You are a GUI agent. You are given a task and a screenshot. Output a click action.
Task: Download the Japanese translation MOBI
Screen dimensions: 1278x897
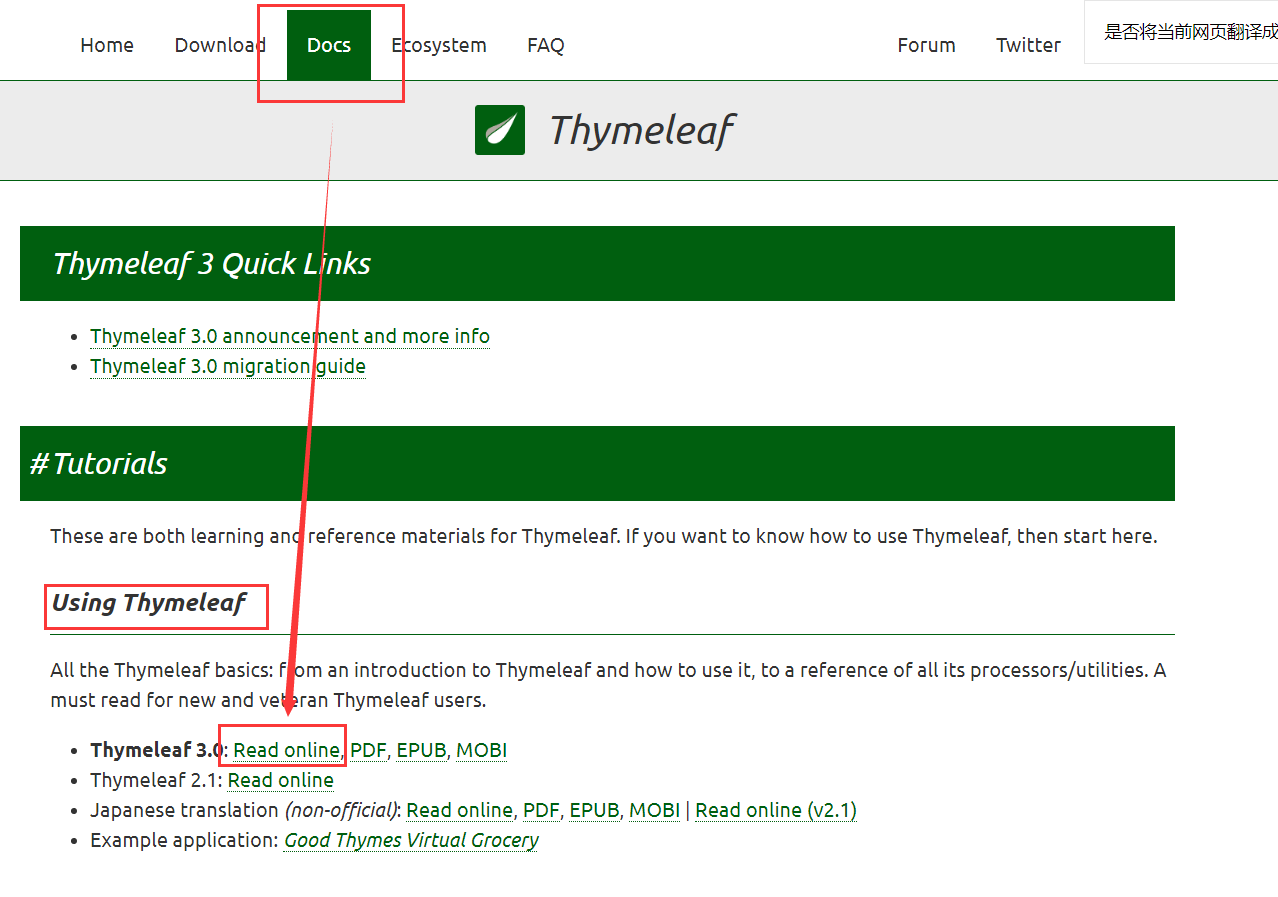tap(655, 810)
